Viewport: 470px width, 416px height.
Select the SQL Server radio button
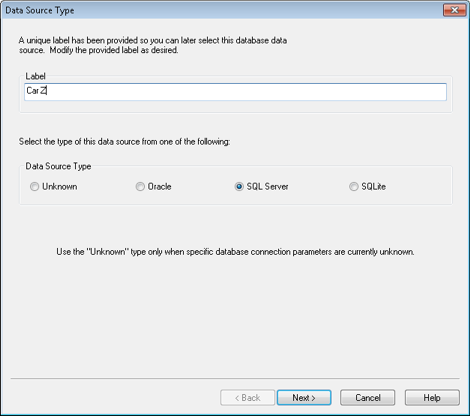pos(239,186)
